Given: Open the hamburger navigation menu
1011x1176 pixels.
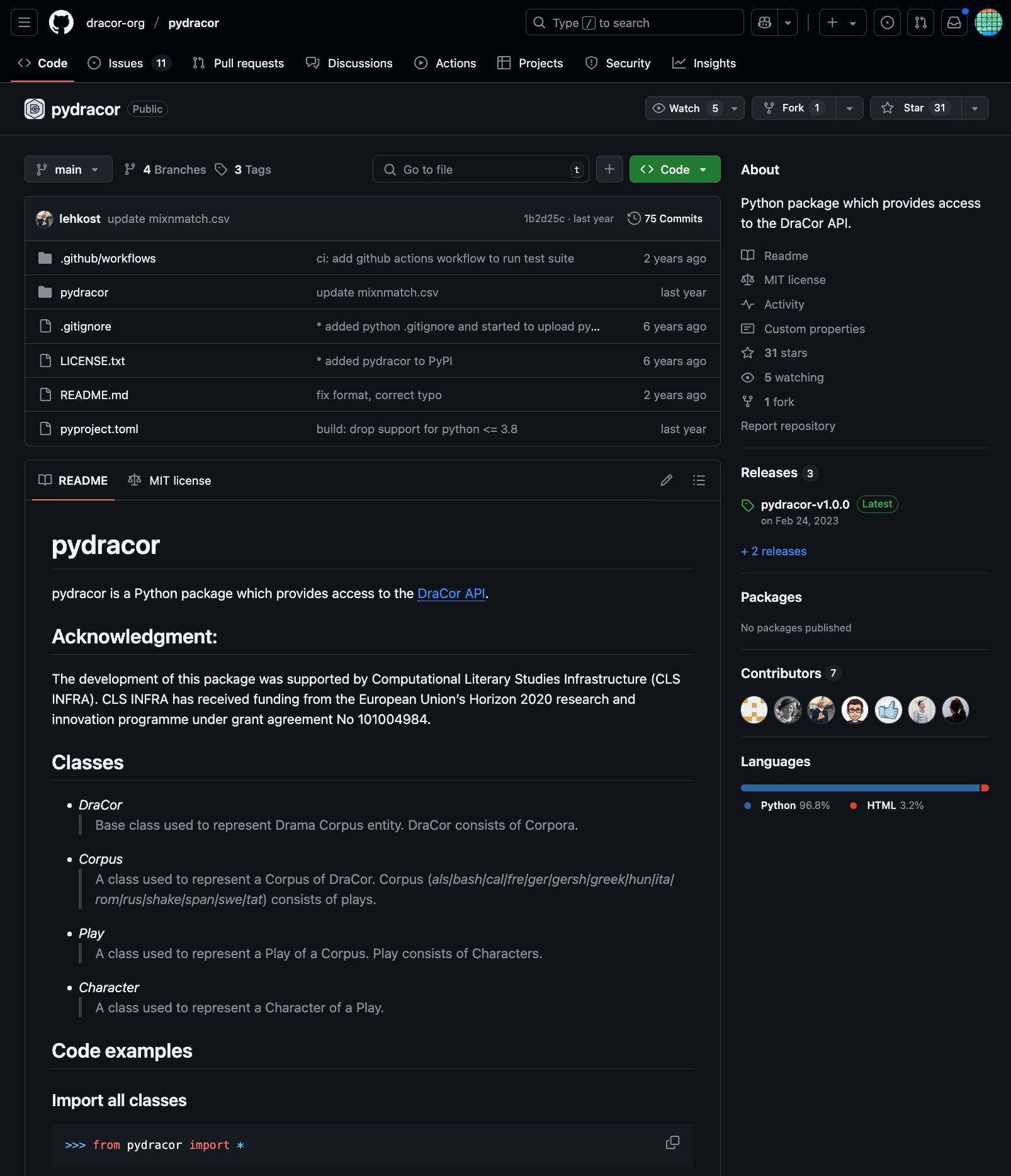Looking at the screenshot, I should pyautogui.click(x=25, y=23).
